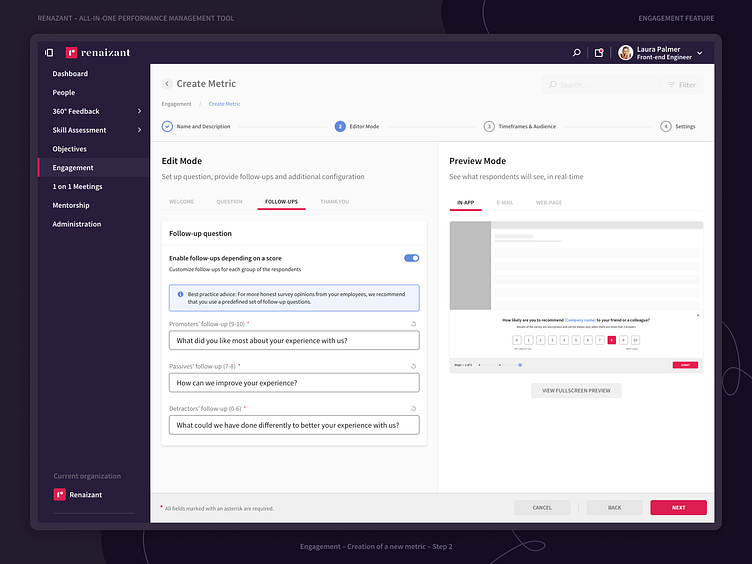This screenshot has height=564, width=752.
Task: Open search via top bar magnifier icon
Action: [x=577, y=53]
